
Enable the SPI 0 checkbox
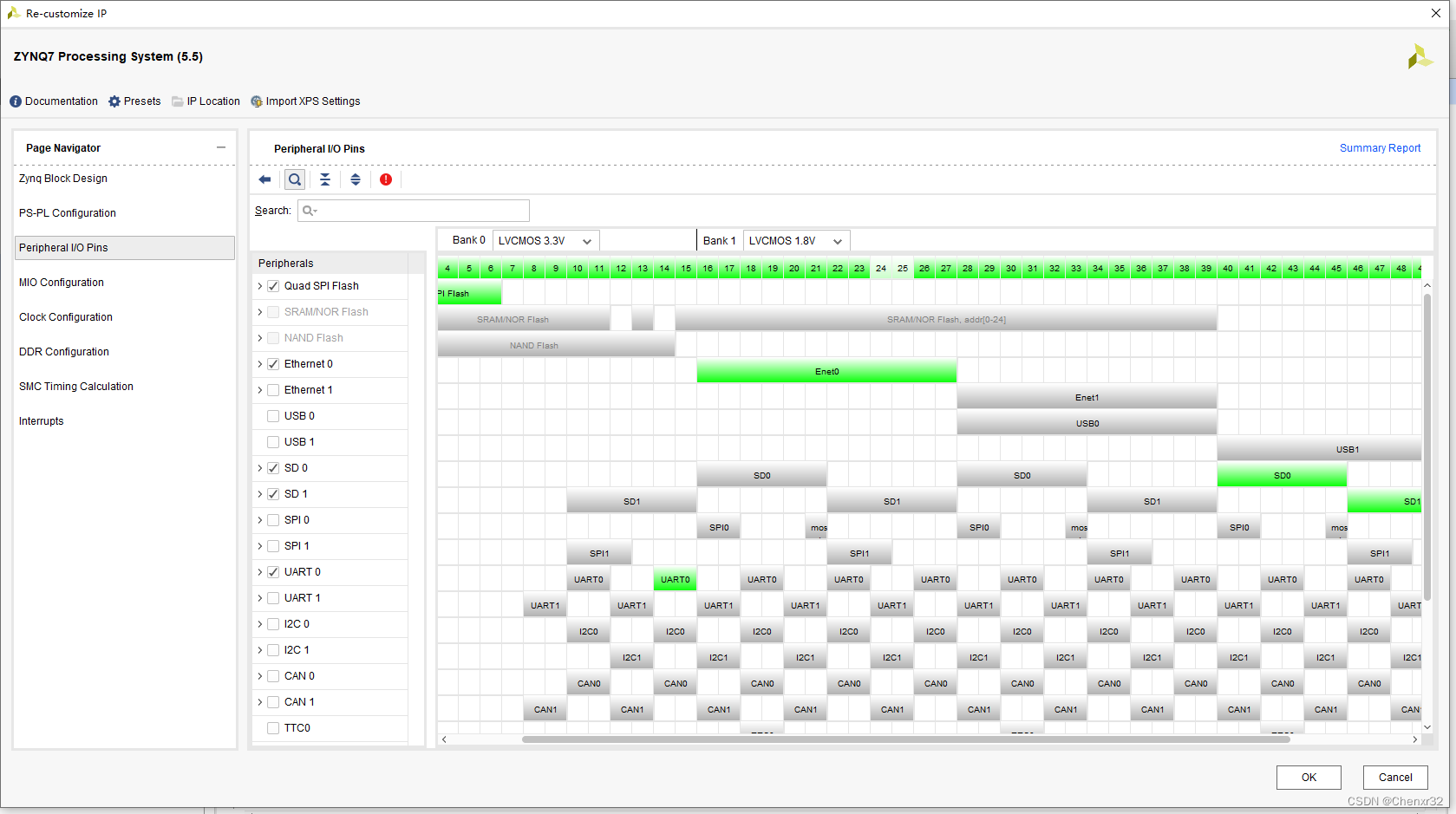(273, 520)
